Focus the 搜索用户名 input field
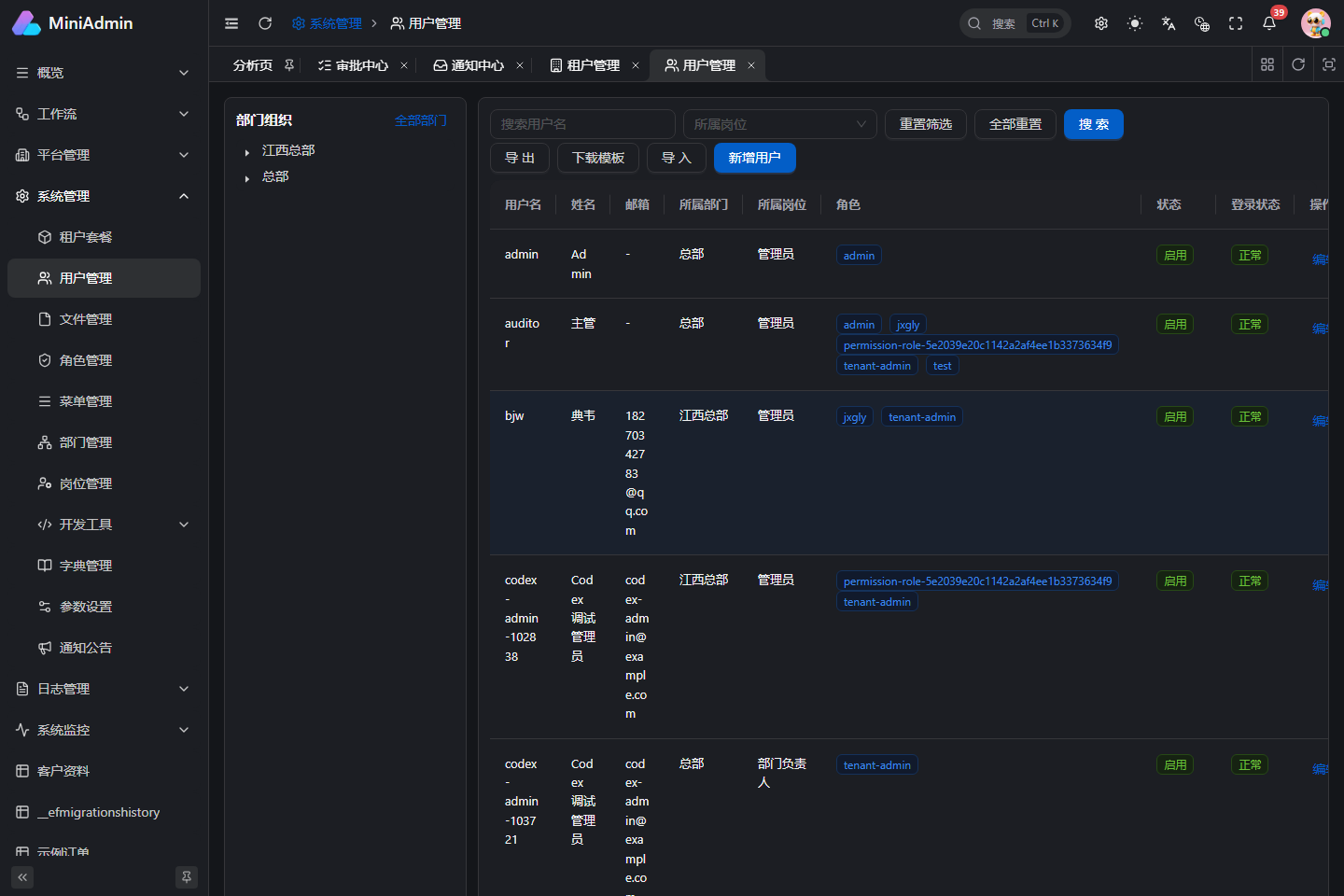1344x896 pixels. tap(582, 124)
